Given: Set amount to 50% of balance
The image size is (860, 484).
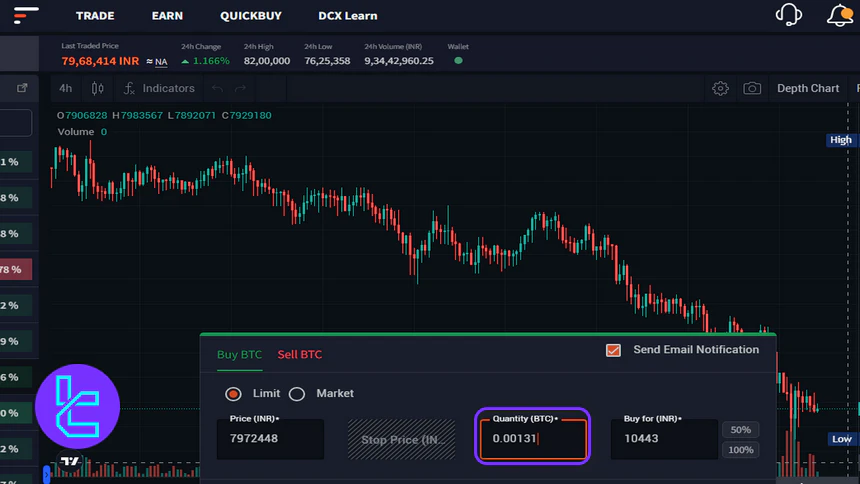Looking at the screenshot, I should point(740,430).
